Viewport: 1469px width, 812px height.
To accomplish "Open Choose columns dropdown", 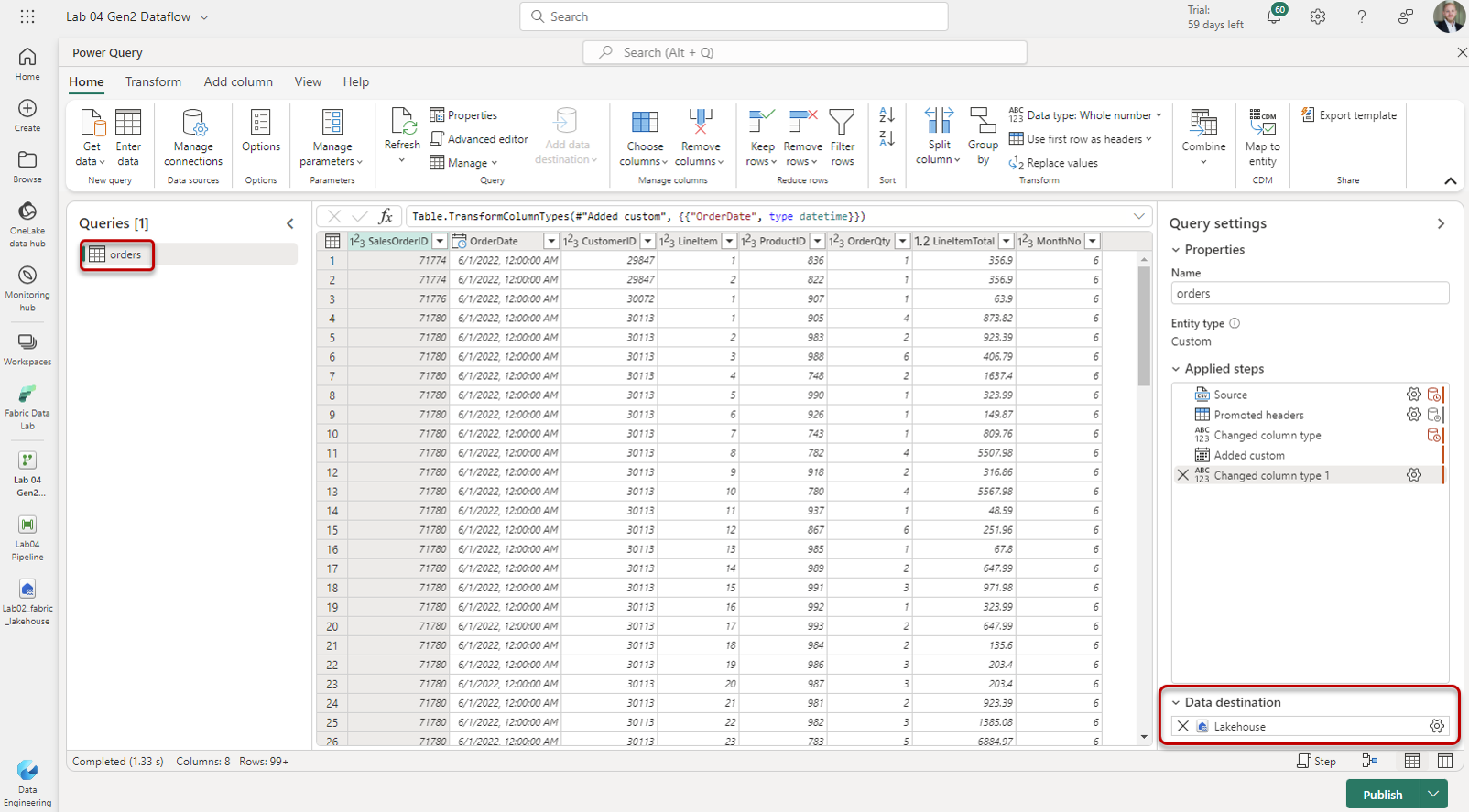I will [645, 137].
